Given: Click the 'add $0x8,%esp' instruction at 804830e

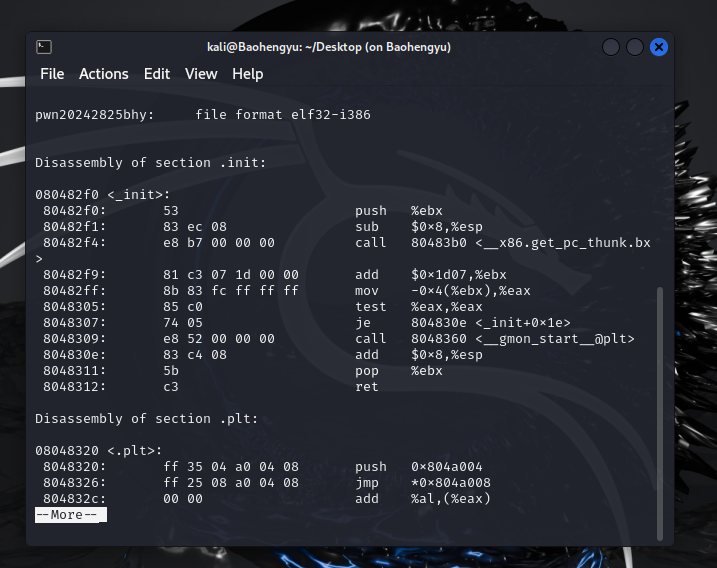Looking at the screenshot, I should pyautogui.click(x=418, y=355).
